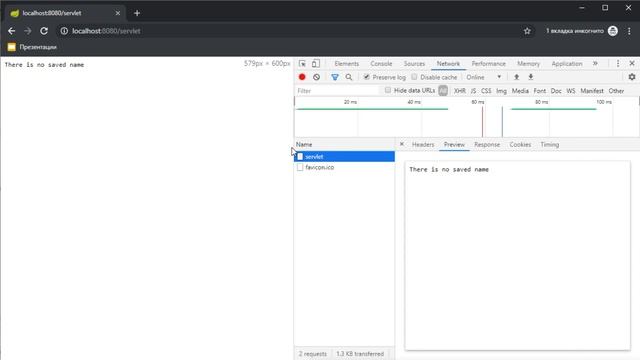This screenshot has height=360, width=640.
Task: Open a new browser tab
Action: pos(137,13)
